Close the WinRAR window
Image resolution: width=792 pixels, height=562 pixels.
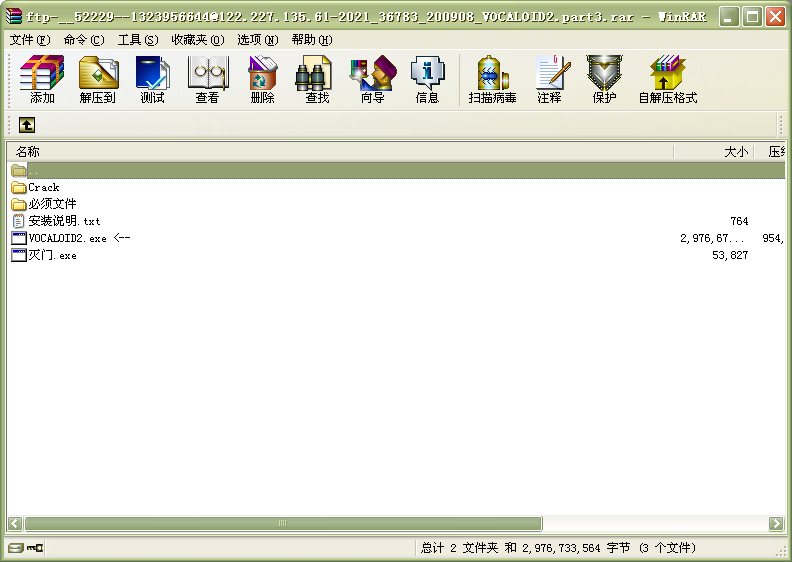[x=775, y=17]
